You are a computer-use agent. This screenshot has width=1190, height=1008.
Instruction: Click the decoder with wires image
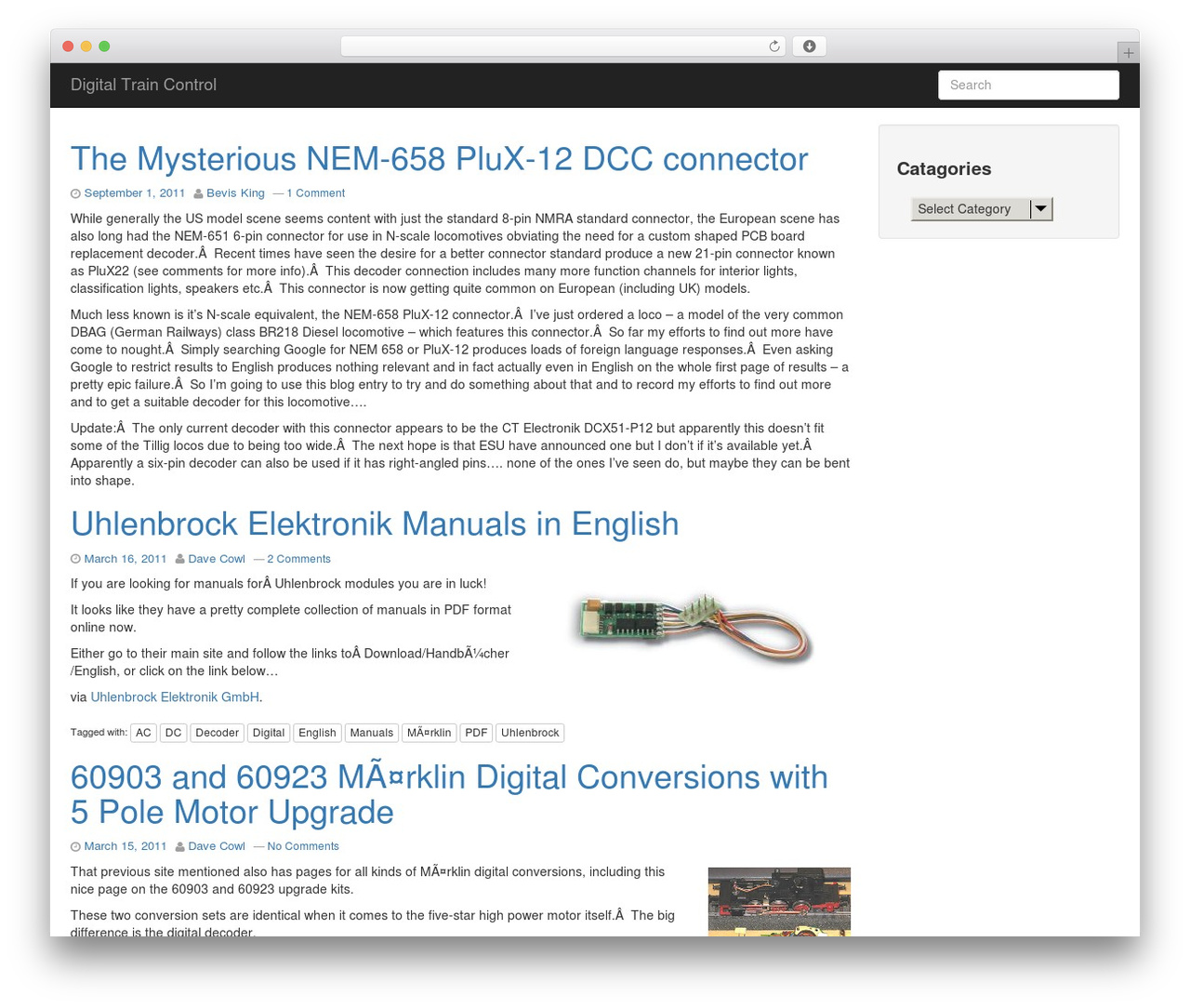point(694,629)
